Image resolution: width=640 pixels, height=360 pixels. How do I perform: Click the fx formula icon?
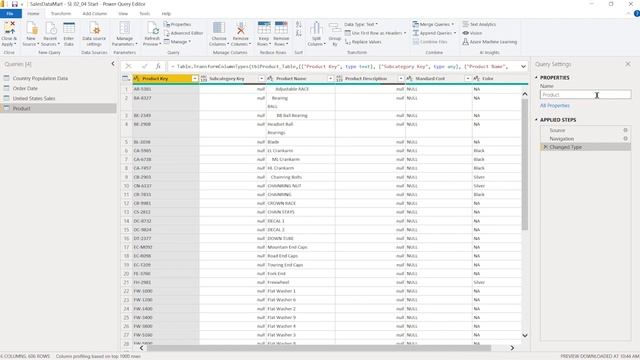point(158,66)
